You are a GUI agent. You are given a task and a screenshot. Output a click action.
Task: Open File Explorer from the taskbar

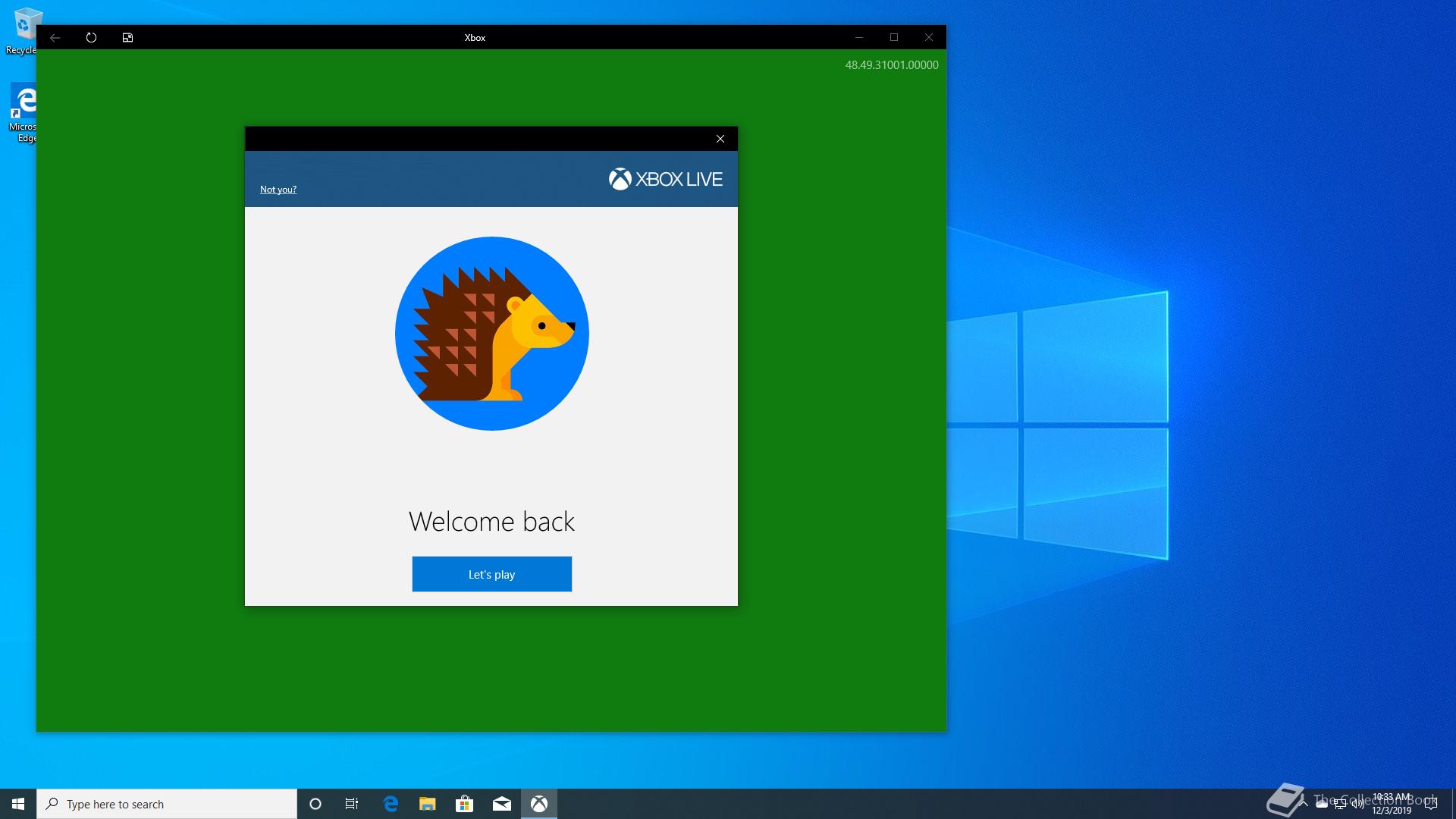pyautogui.click(x=427, y=804)
